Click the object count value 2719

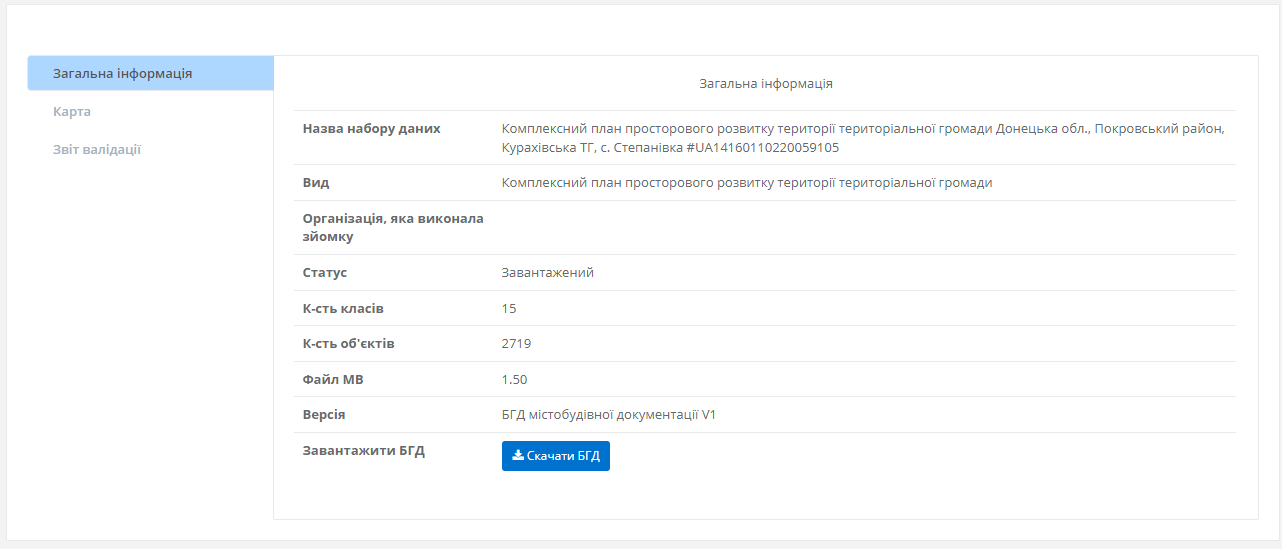(x=516, y=344)
